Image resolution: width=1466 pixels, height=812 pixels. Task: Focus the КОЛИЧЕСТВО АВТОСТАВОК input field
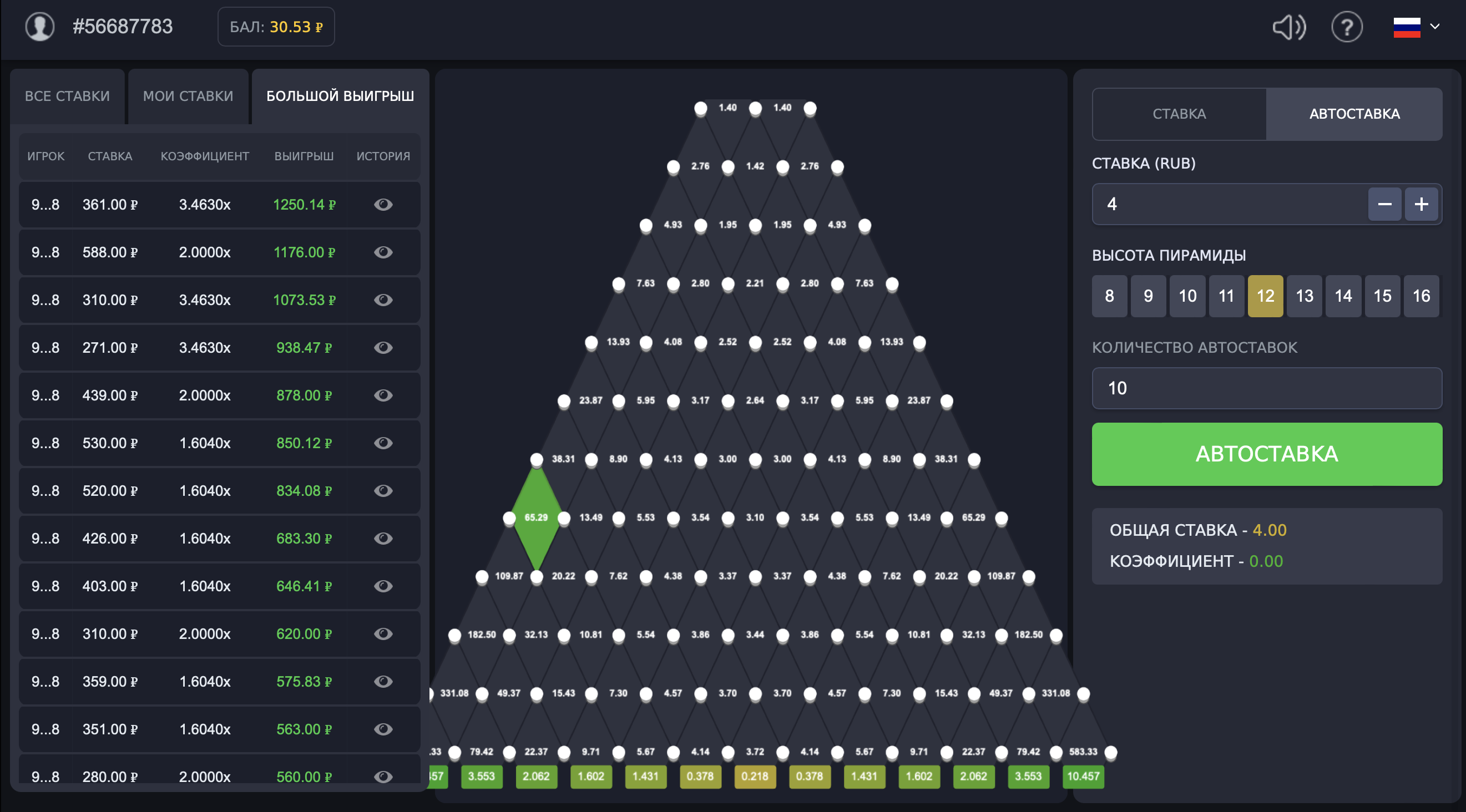1266,388
